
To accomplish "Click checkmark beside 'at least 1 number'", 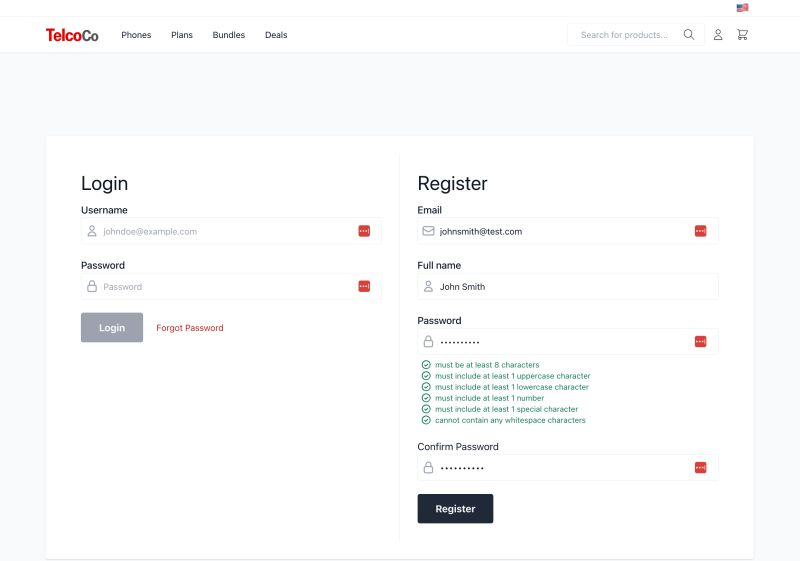I will [426, 398].
